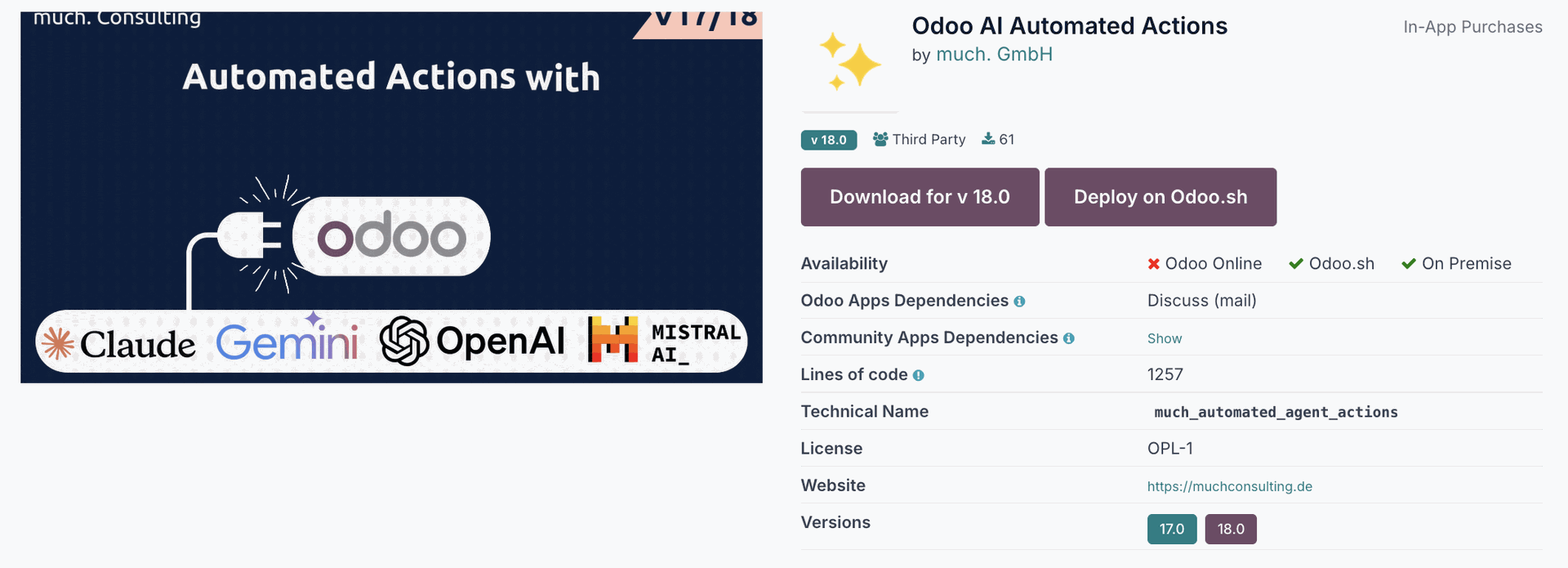Click the Third Party label
1568x568 pixels.
pos(929,139)
